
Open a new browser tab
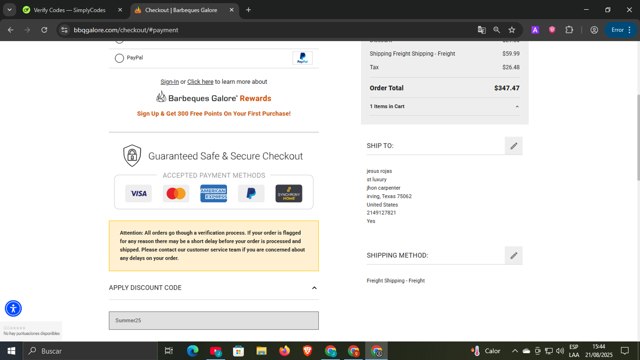click(x=248, y=10)
